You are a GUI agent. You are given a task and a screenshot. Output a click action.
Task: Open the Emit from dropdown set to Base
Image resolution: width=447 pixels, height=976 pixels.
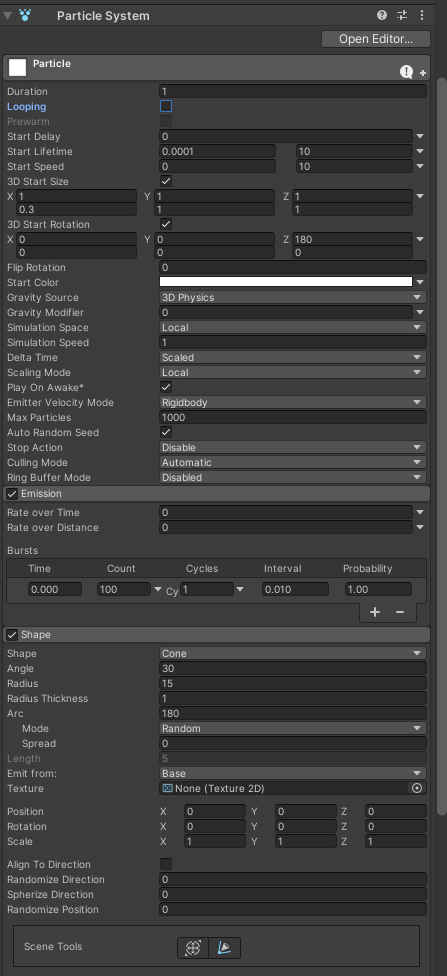293,773
